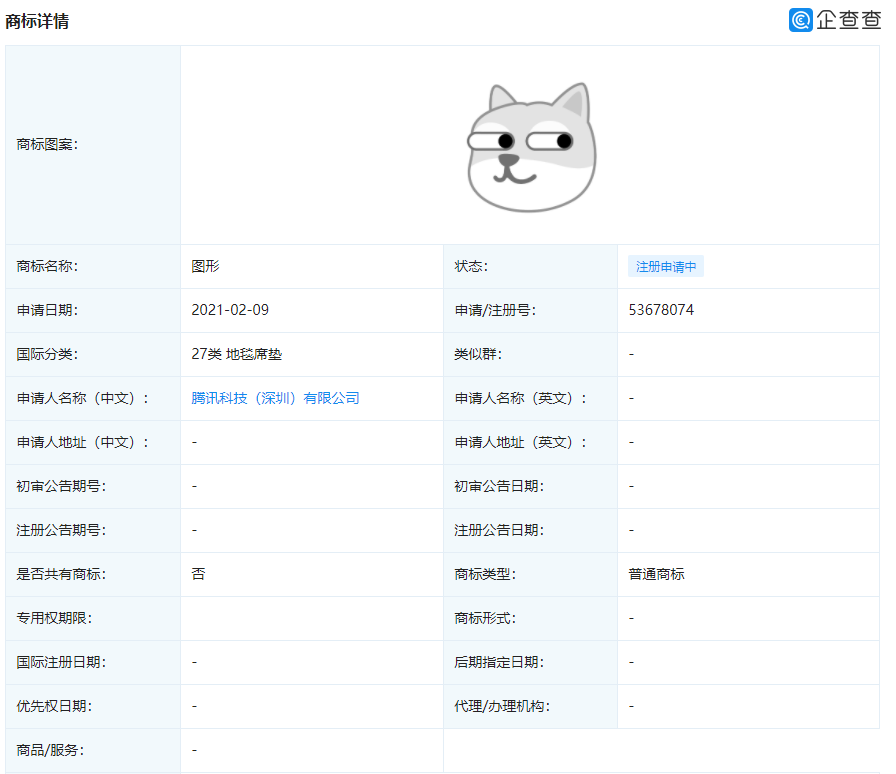Viewport: 896px width, 774px height.
Task: Open 腾讯科技（深圳）有限公司 applicant link
Action: click(x=275, y=398)
